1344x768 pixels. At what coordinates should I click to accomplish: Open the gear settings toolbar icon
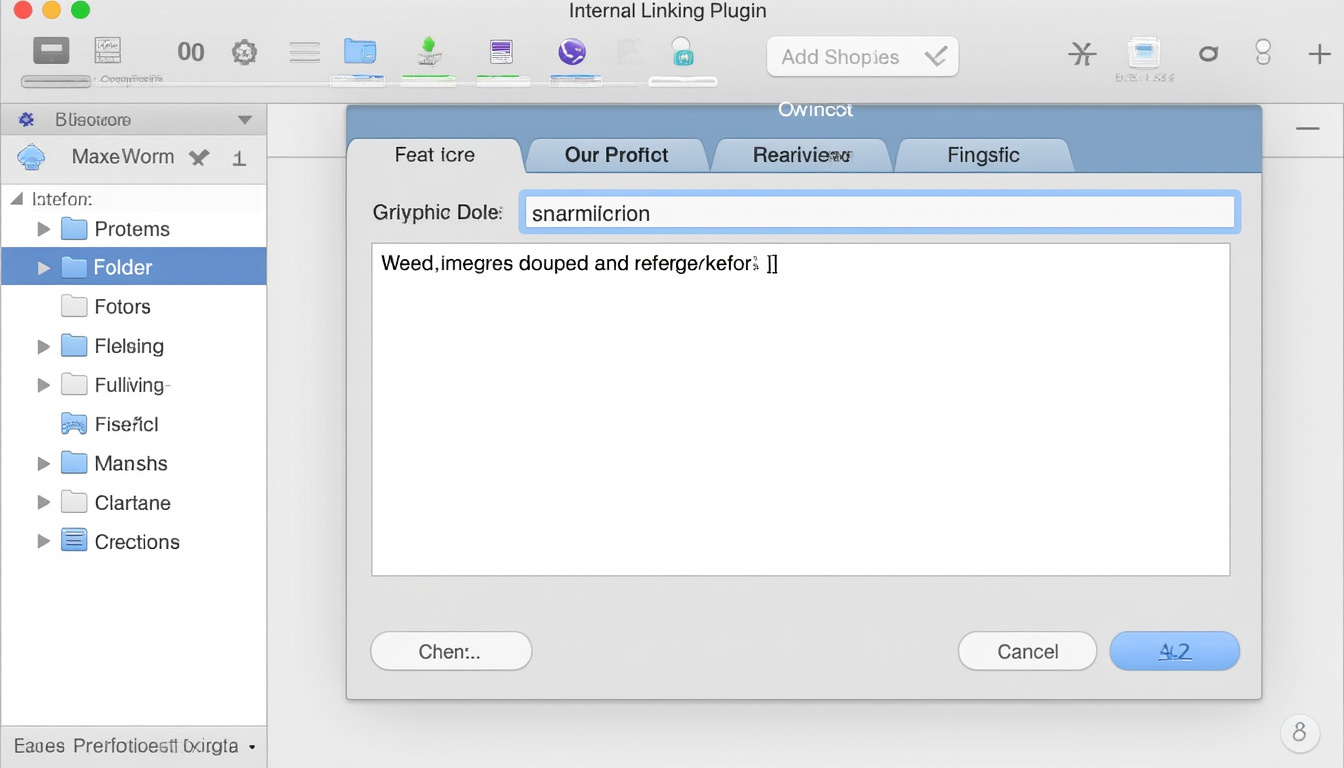coord(245,52)
